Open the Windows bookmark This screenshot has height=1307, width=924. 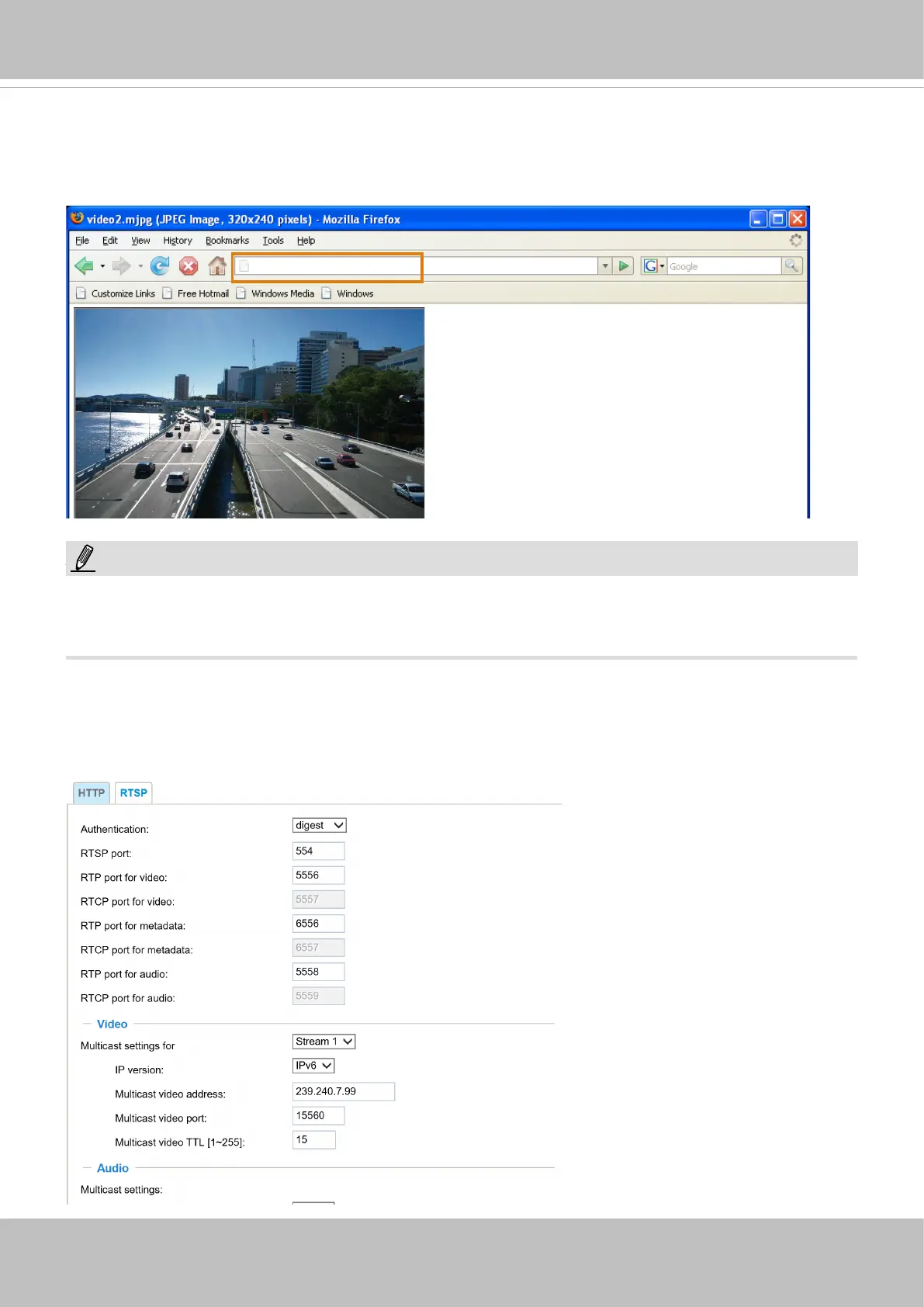click(x=348, y=293)
